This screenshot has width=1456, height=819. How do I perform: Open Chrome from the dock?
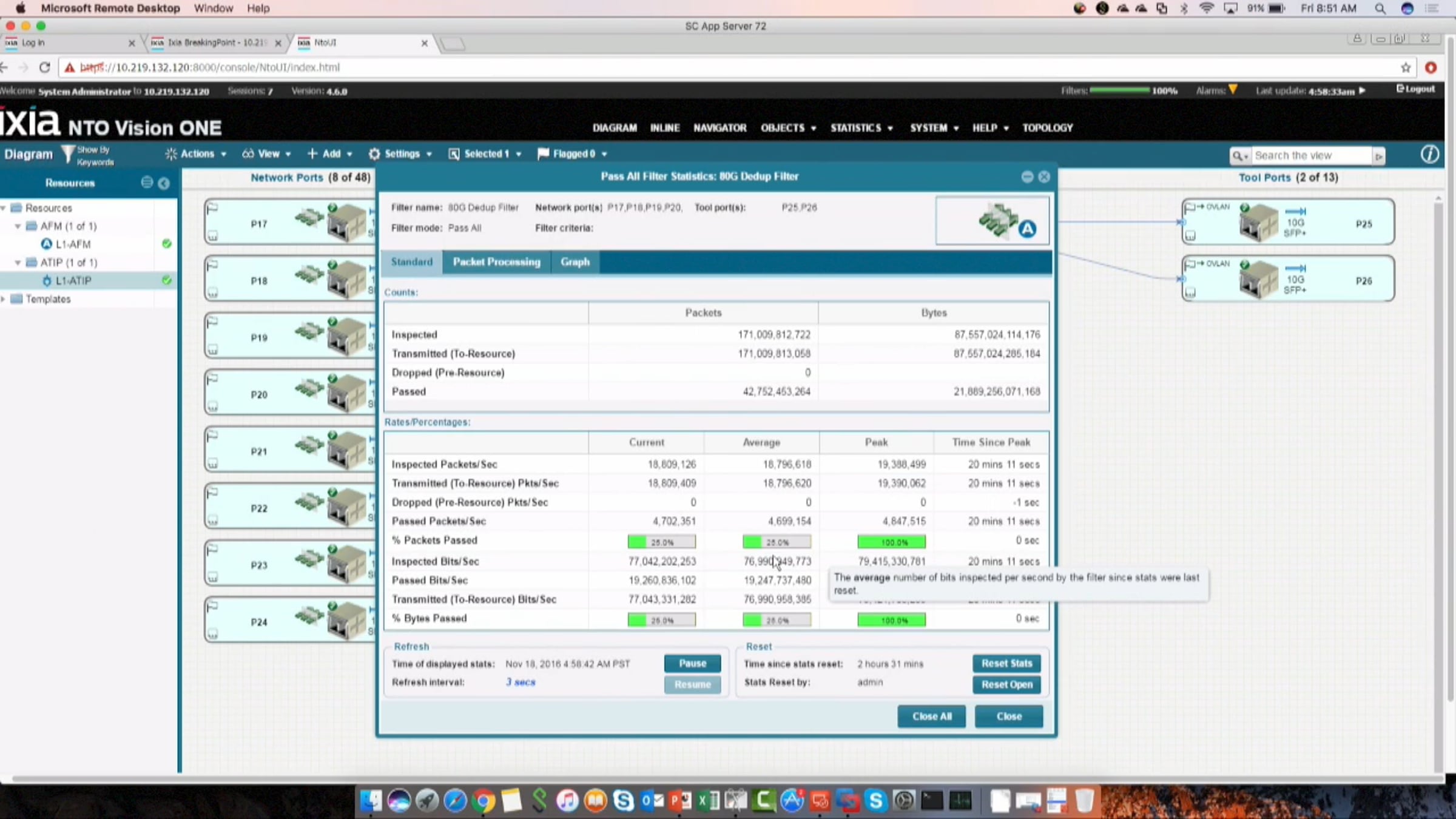pos(484,801)
